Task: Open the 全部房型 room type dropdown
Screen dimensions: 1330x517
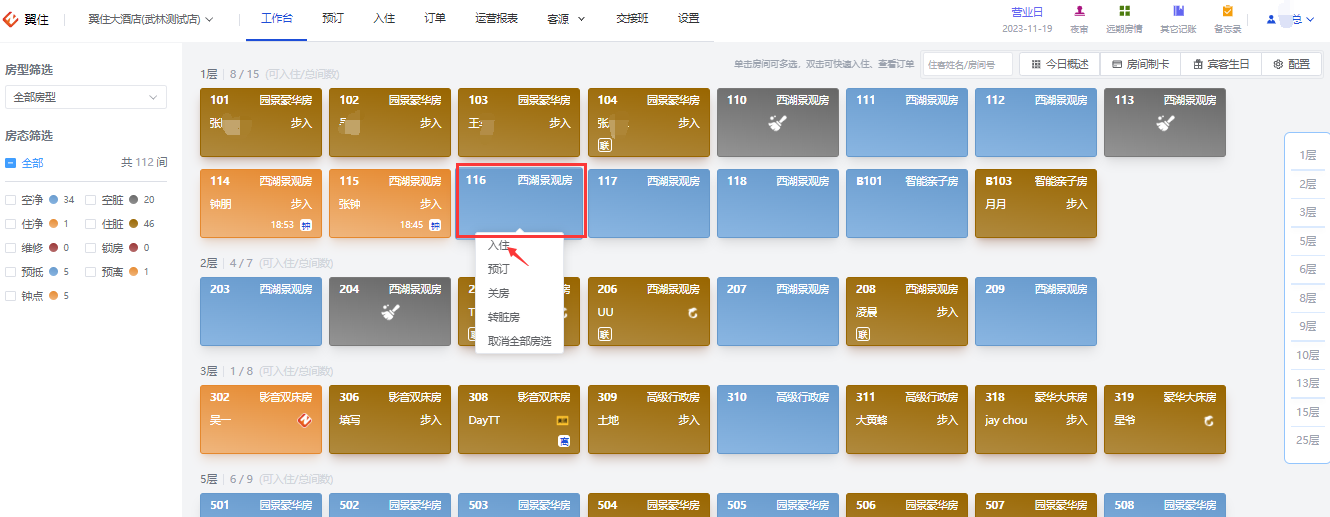Action: (86, 97)
